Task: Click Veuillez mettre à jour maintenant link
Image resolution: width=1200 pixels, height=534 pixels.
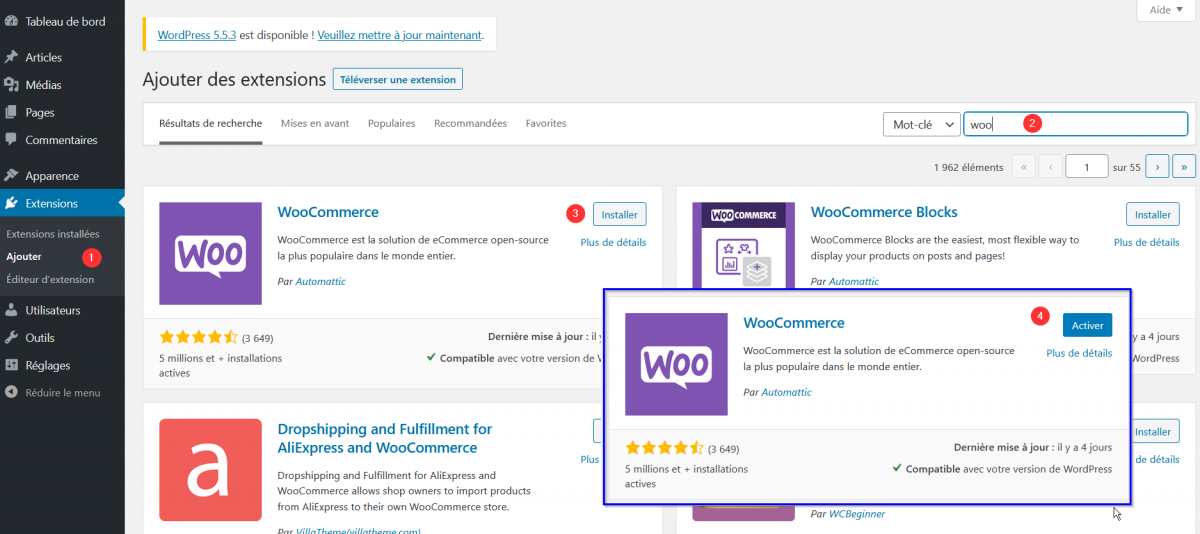Action: click(400, 35)
